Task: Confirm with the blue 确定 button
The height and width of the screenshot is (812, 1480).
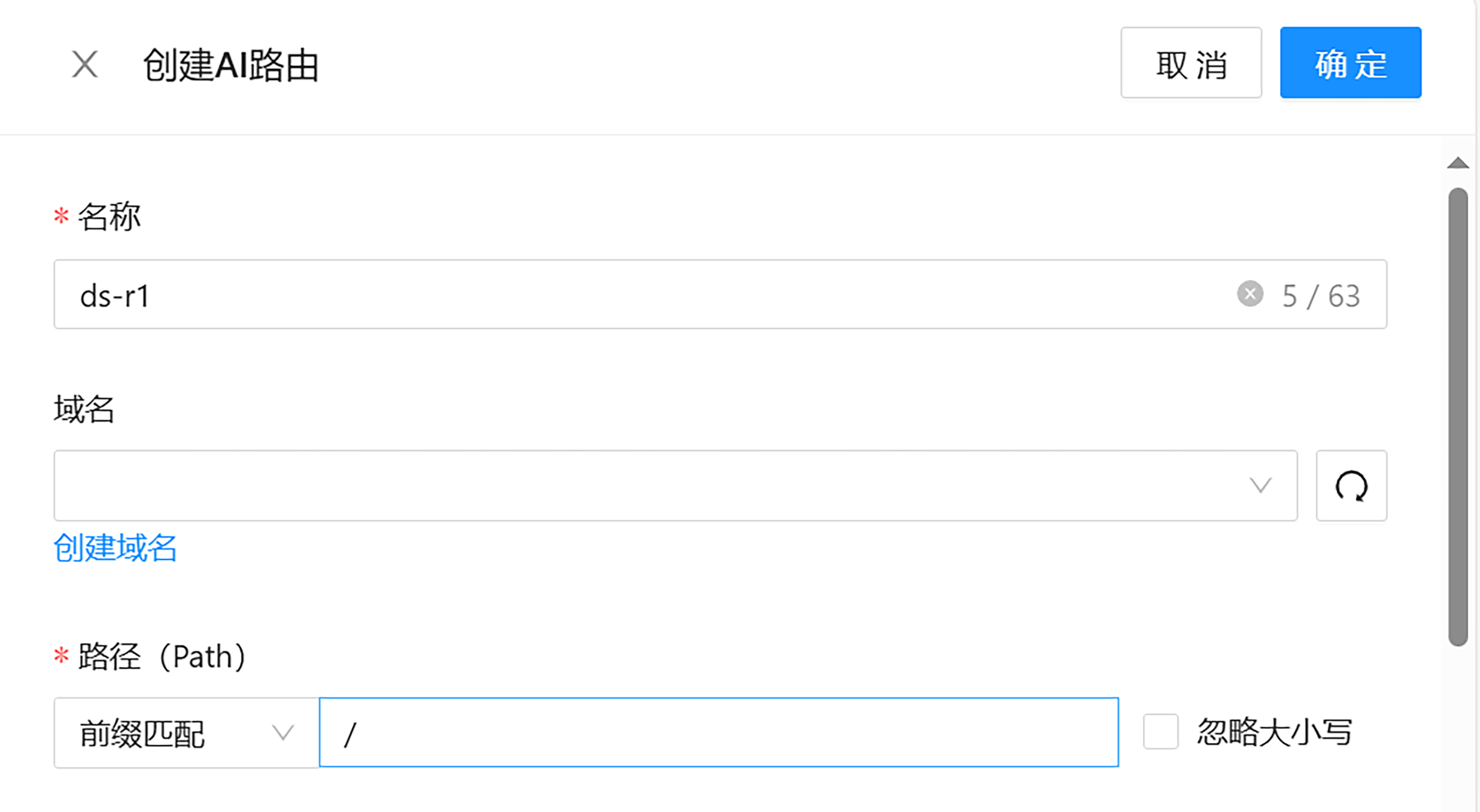Action: [x=1350, y=63]
